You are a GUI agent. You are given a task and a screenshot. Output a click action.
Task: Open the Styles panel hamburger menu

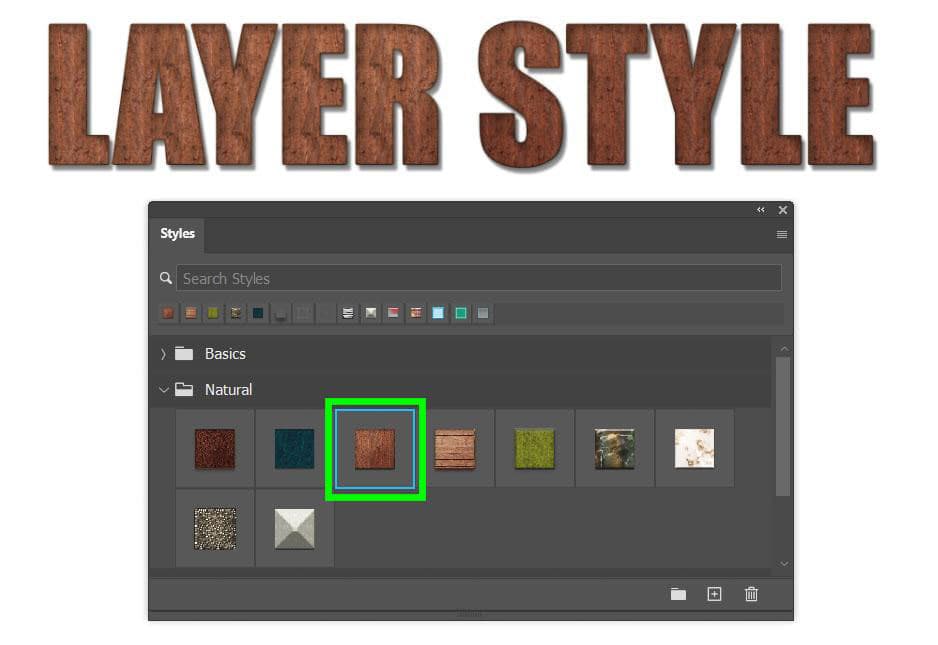point(781,234)
